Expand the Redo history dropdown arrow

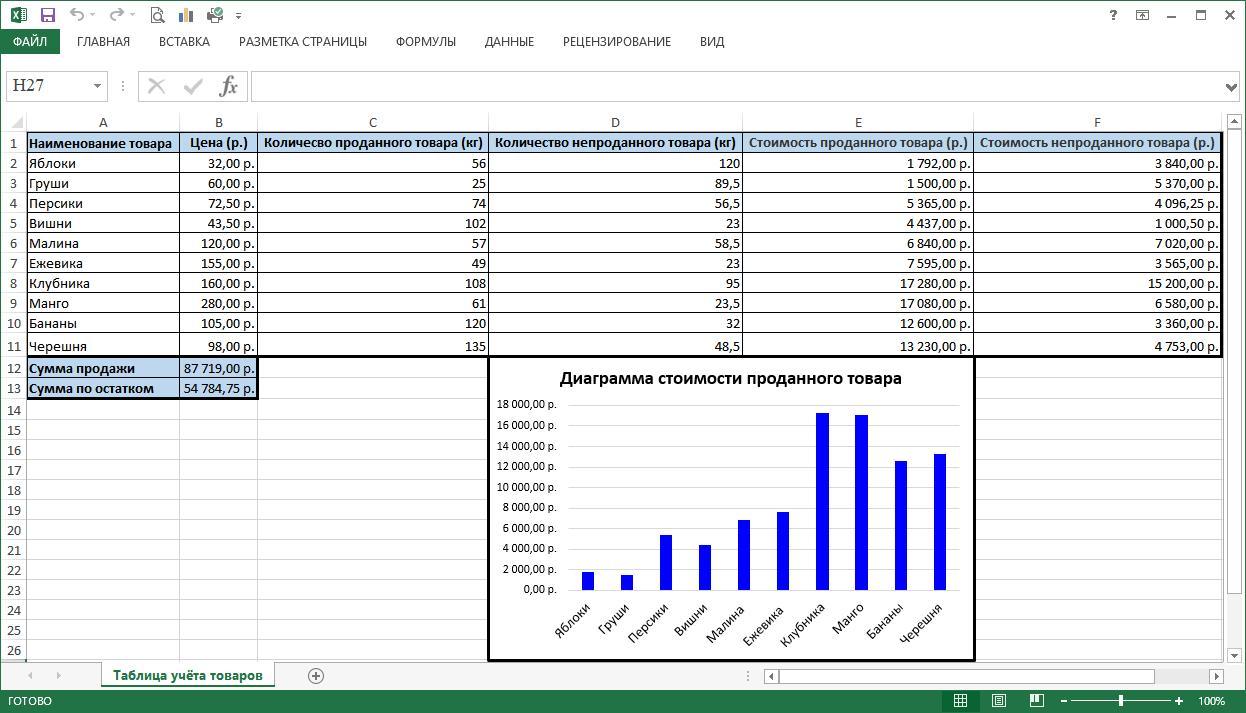pyautogui.click(x=133, y=15)
